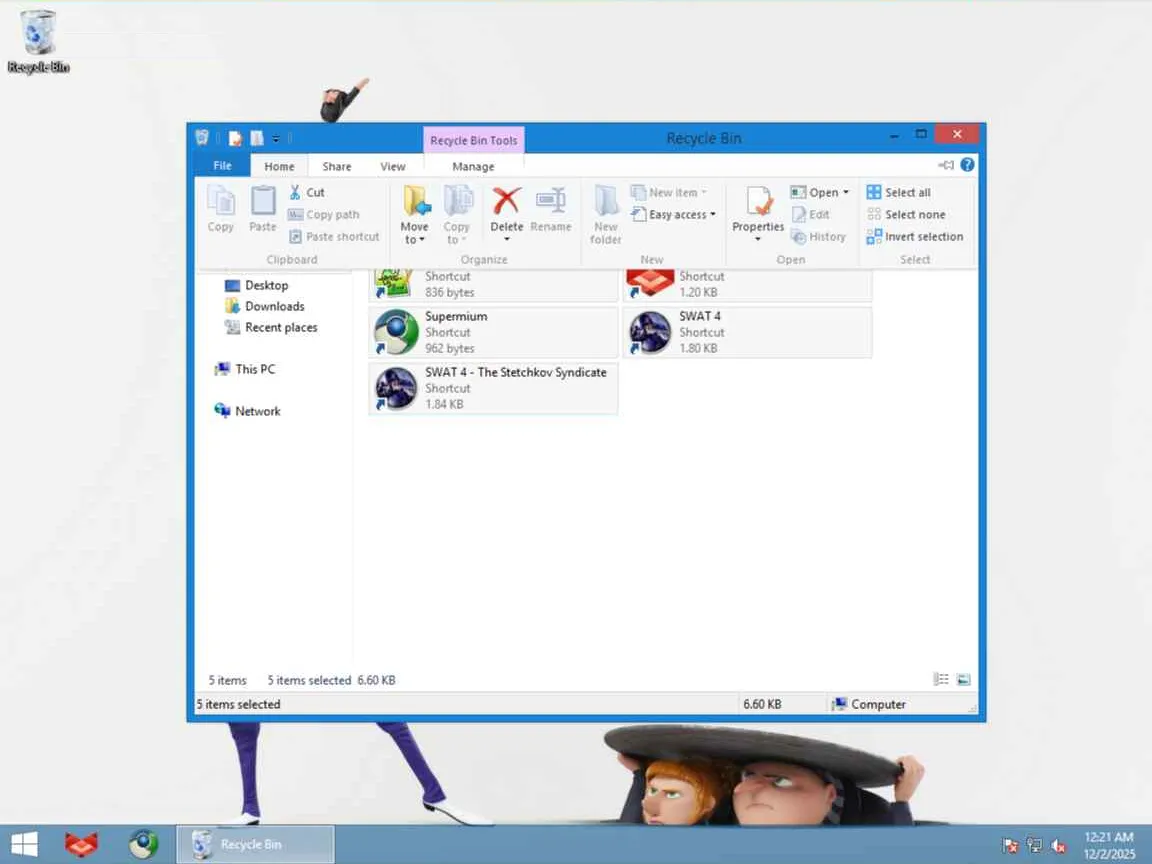Image resolution: width=1152 pixels, height=864 pixels.
Task: Click the Copy path ribbon command
Action: 324,215
